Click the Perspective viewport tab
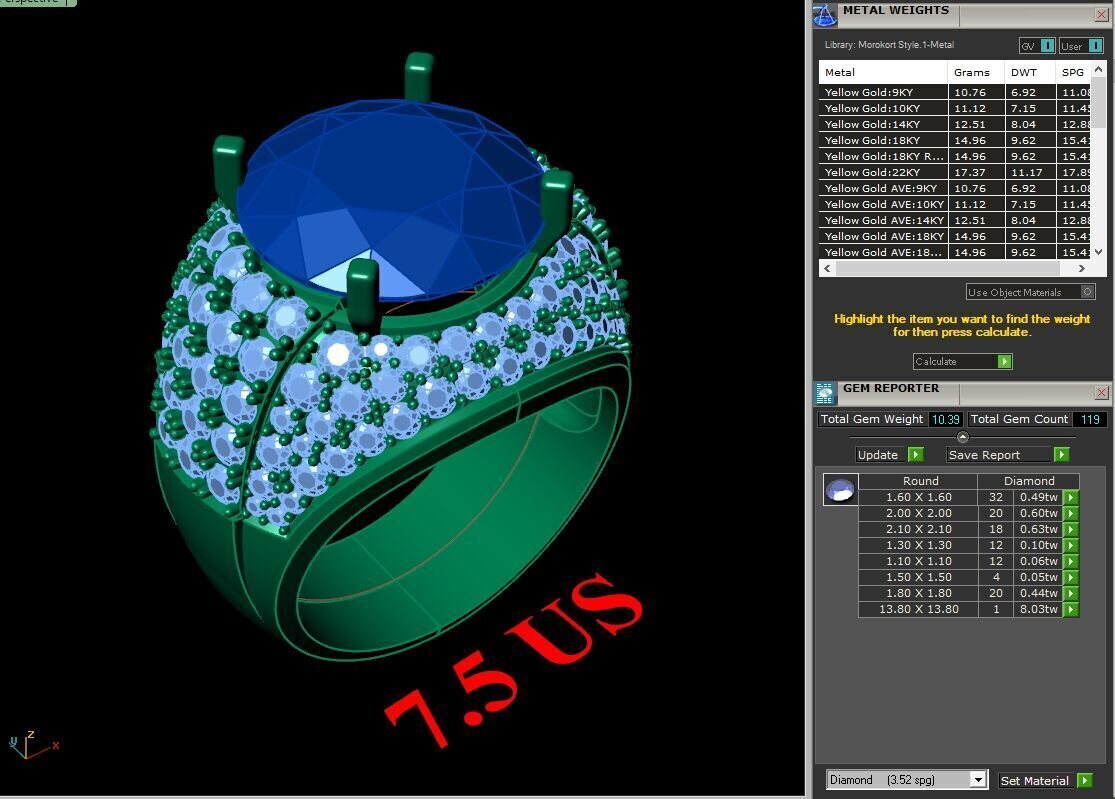1115x799 pixels. coord(36,2)
